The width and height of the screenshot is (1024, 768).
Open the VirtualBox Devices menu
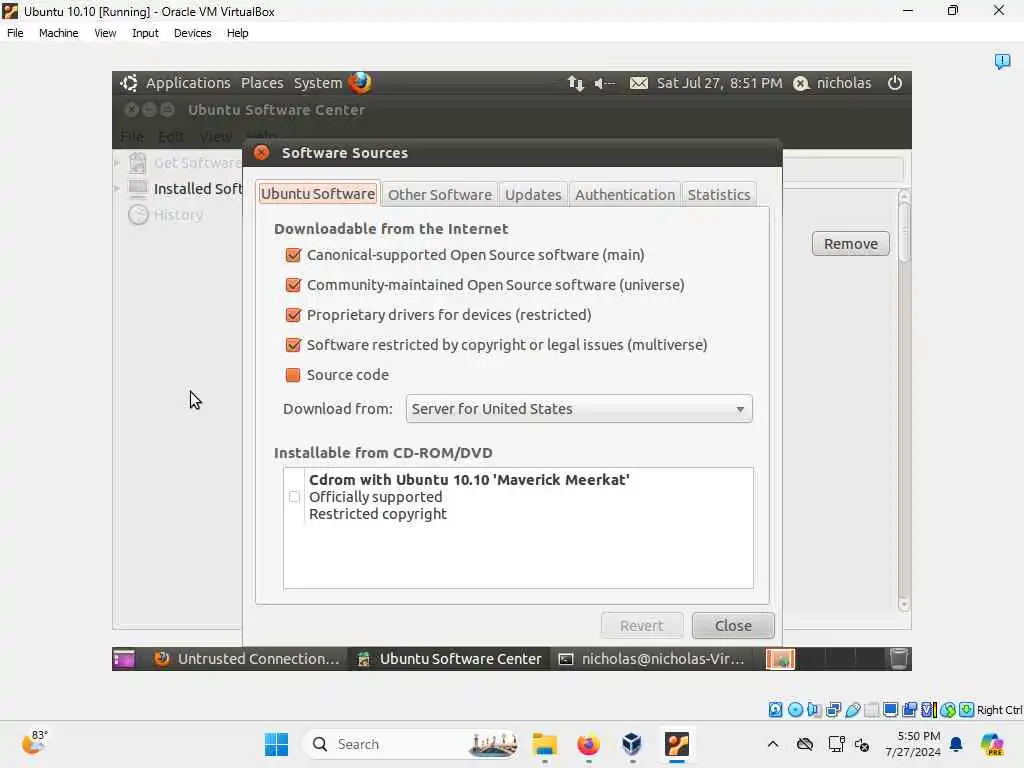192,33
